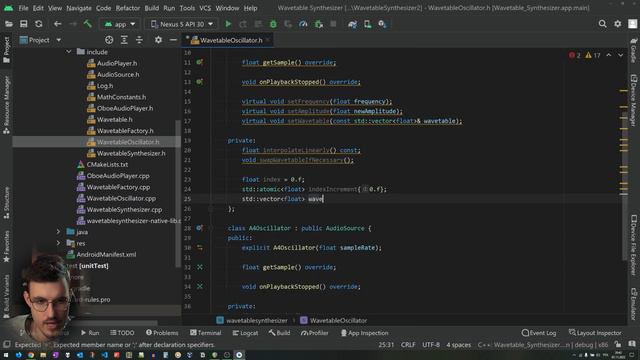This screenshot has width=640, height=360.
Task: Open the Problems tool window
Action: pos(162,333)
